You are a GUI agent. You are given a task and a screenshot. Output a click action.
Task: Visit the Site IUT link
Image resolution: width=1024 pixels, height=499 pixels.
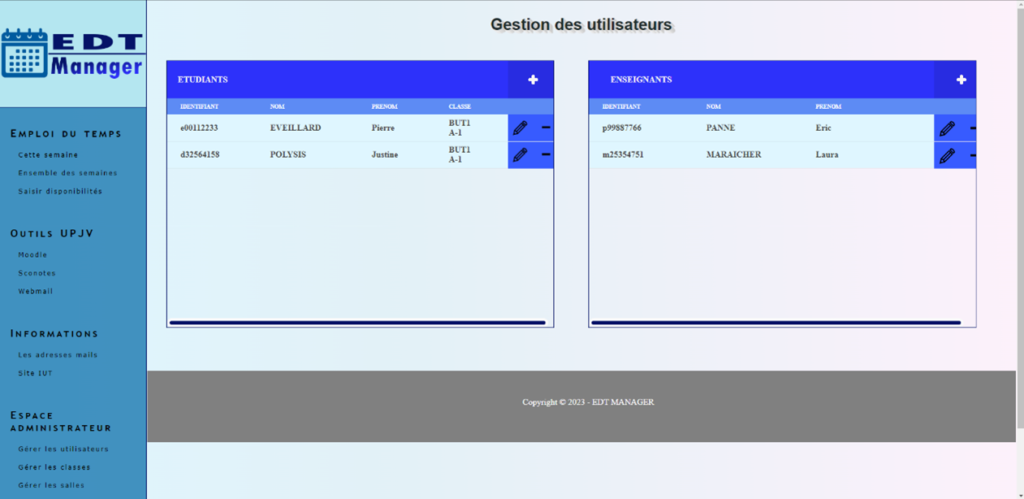point(35,373)
